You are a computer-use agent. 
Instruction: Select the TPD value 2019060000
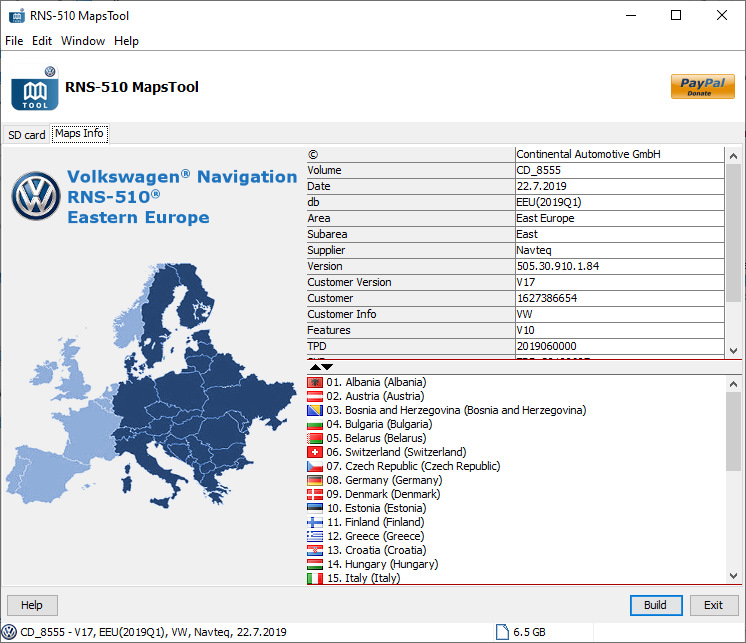pyautogui.click(x=619, y=346)
